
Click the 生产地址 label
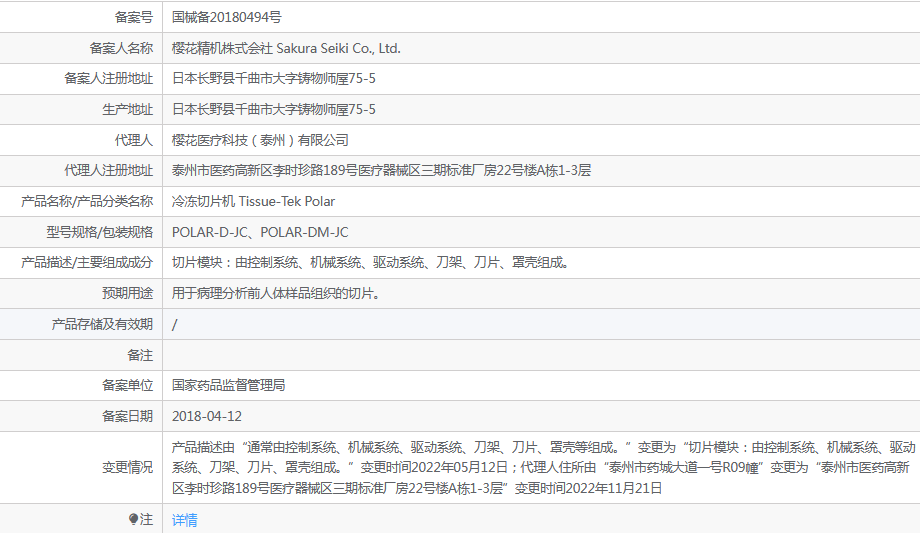tap(127, 110)
